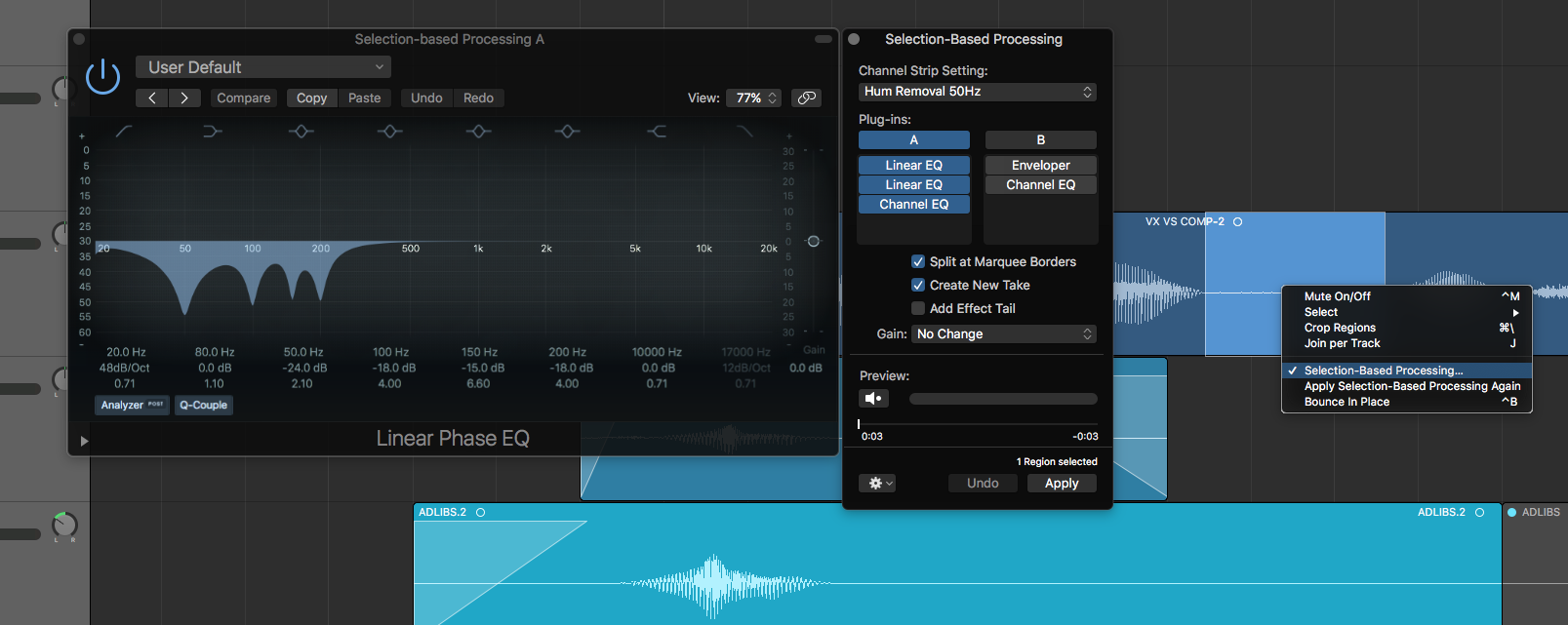This screenshot has width=1568, height=625.
Task: Click the preview speaker icon
Action: 873,398
